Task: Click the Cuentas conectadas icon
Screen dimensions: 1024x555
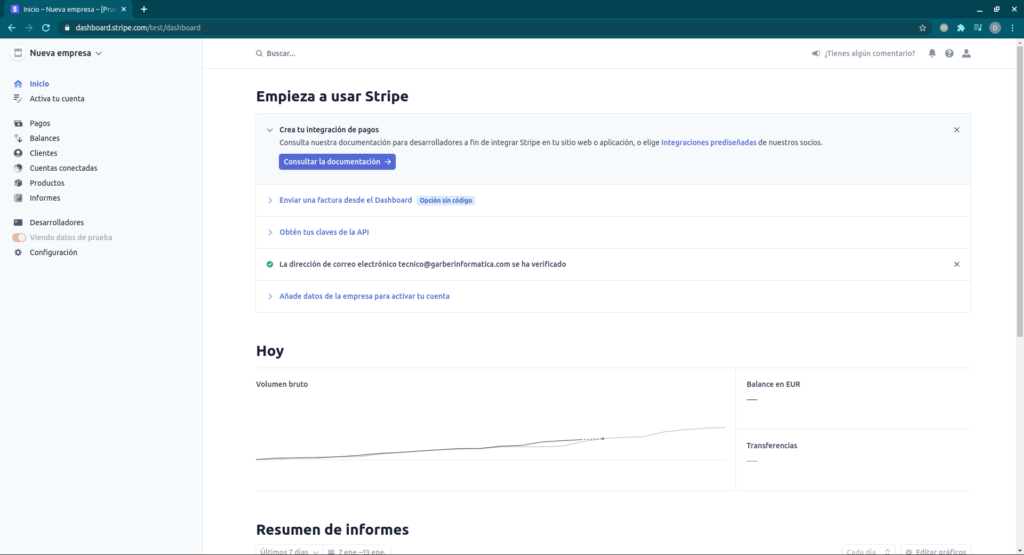Action: (18, 168)
